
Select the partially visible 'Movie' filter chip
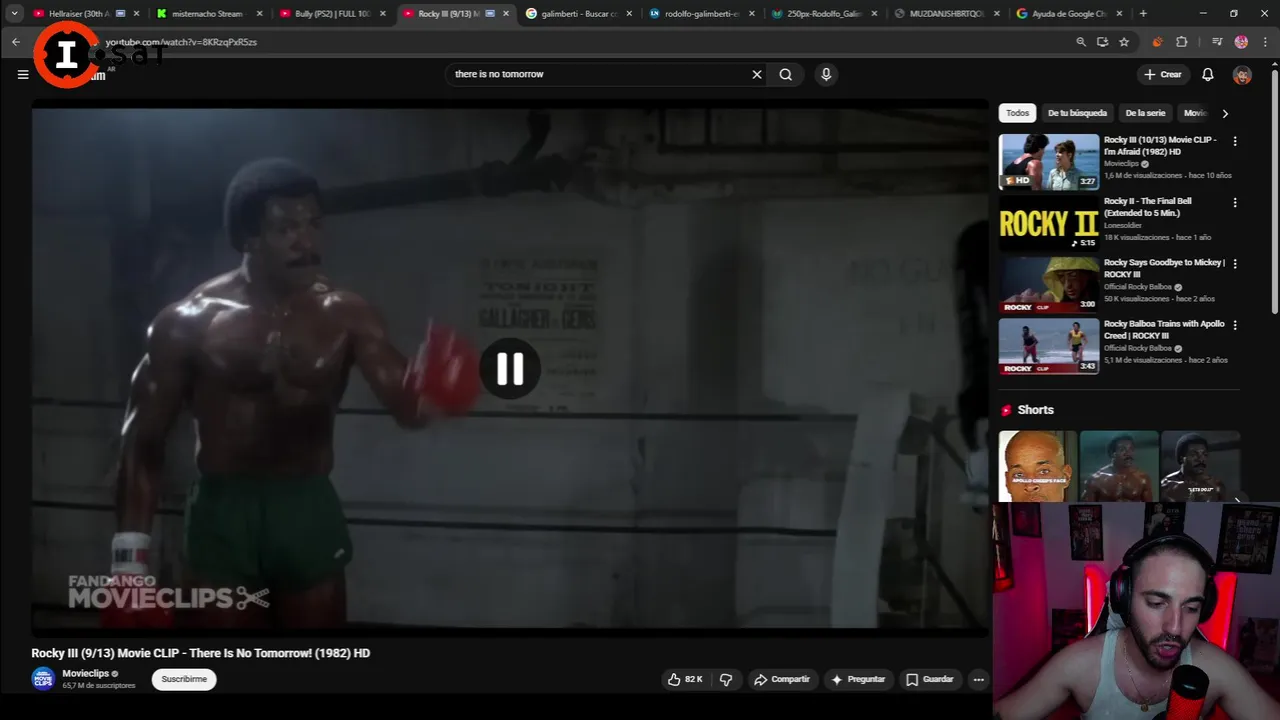click(x=1195, y=113)
